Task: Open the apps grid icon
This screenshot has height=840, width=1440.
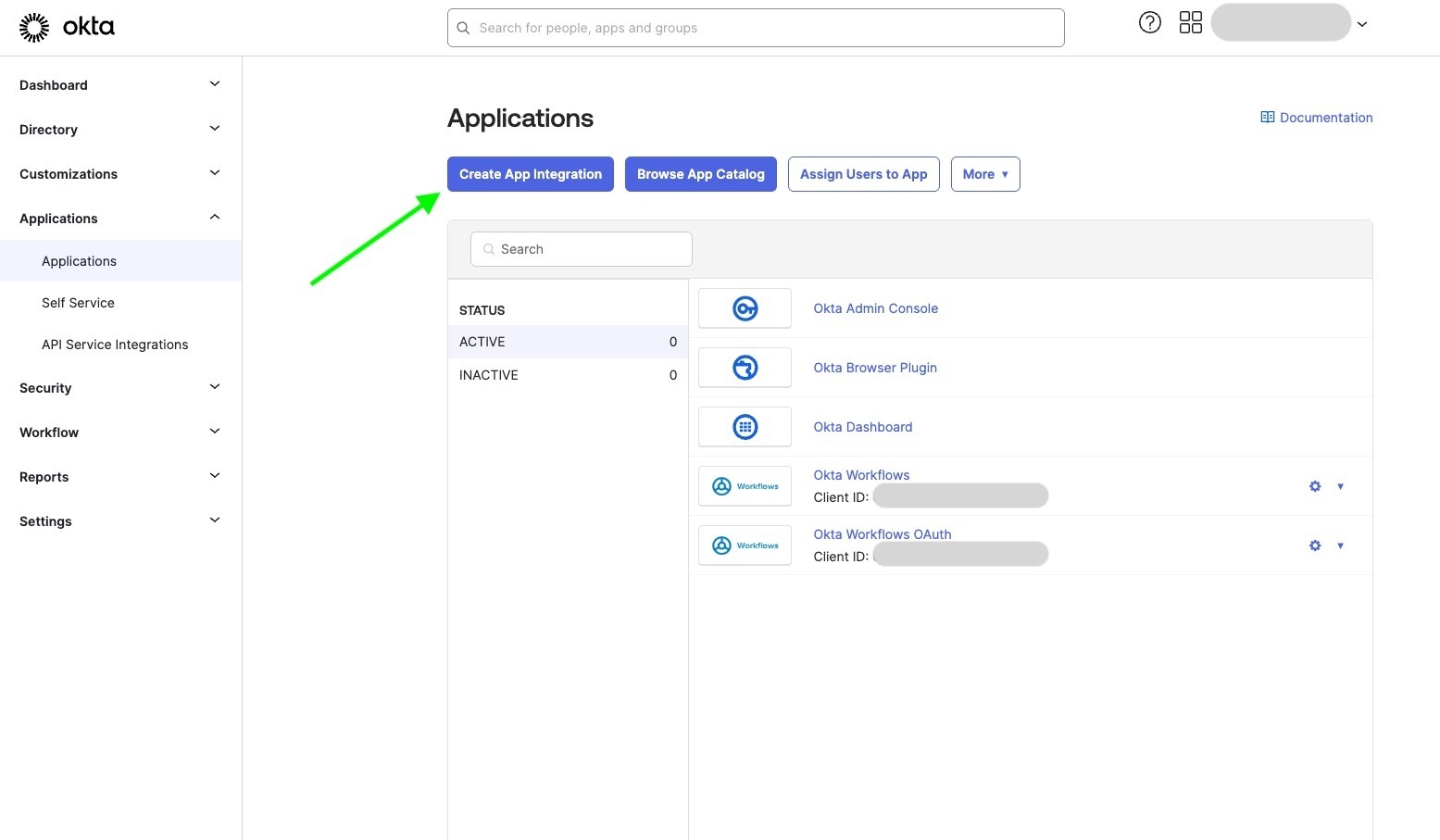Action: click(x=1190, y=23)
